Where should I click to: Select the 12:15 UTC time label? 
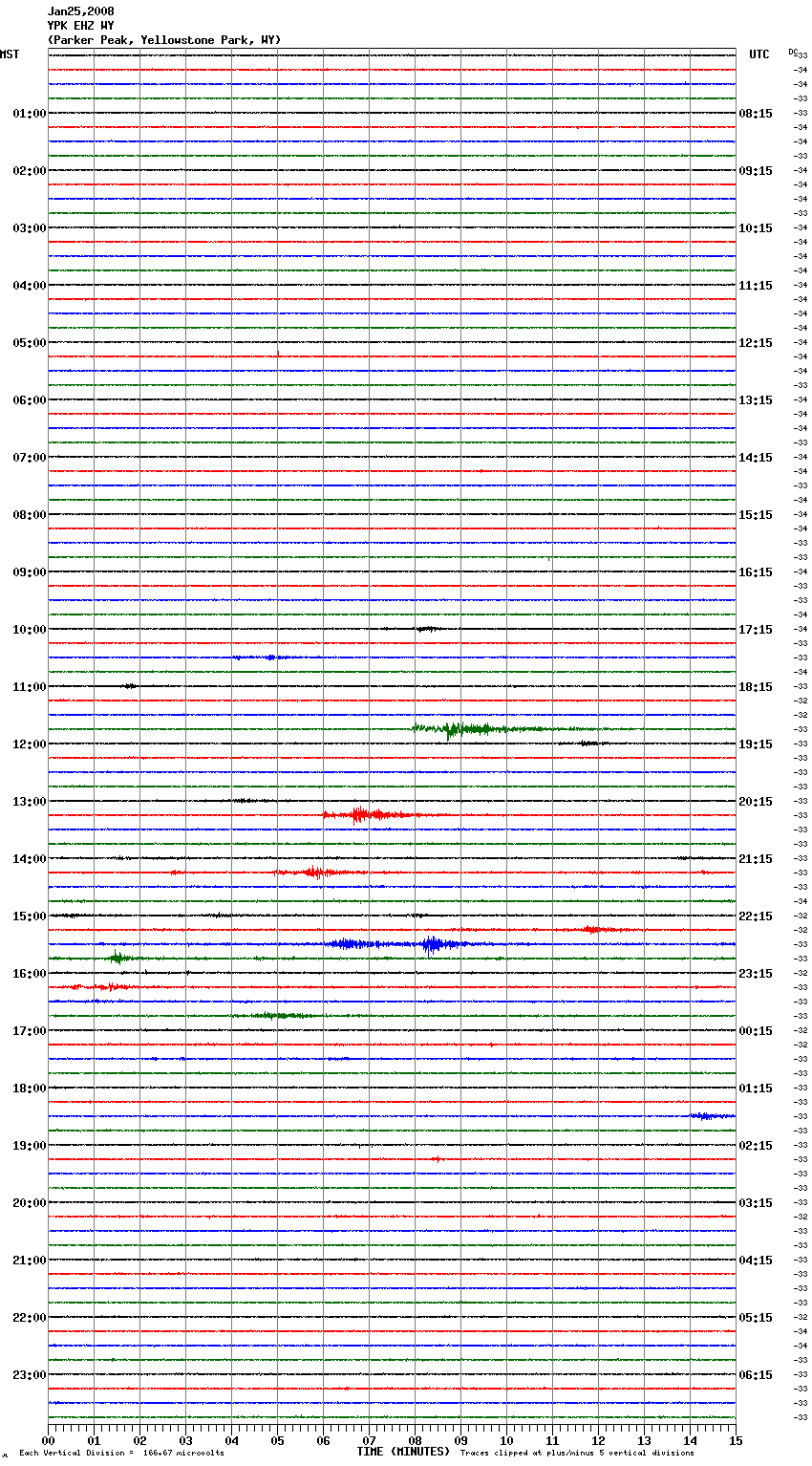pos(756,343)
